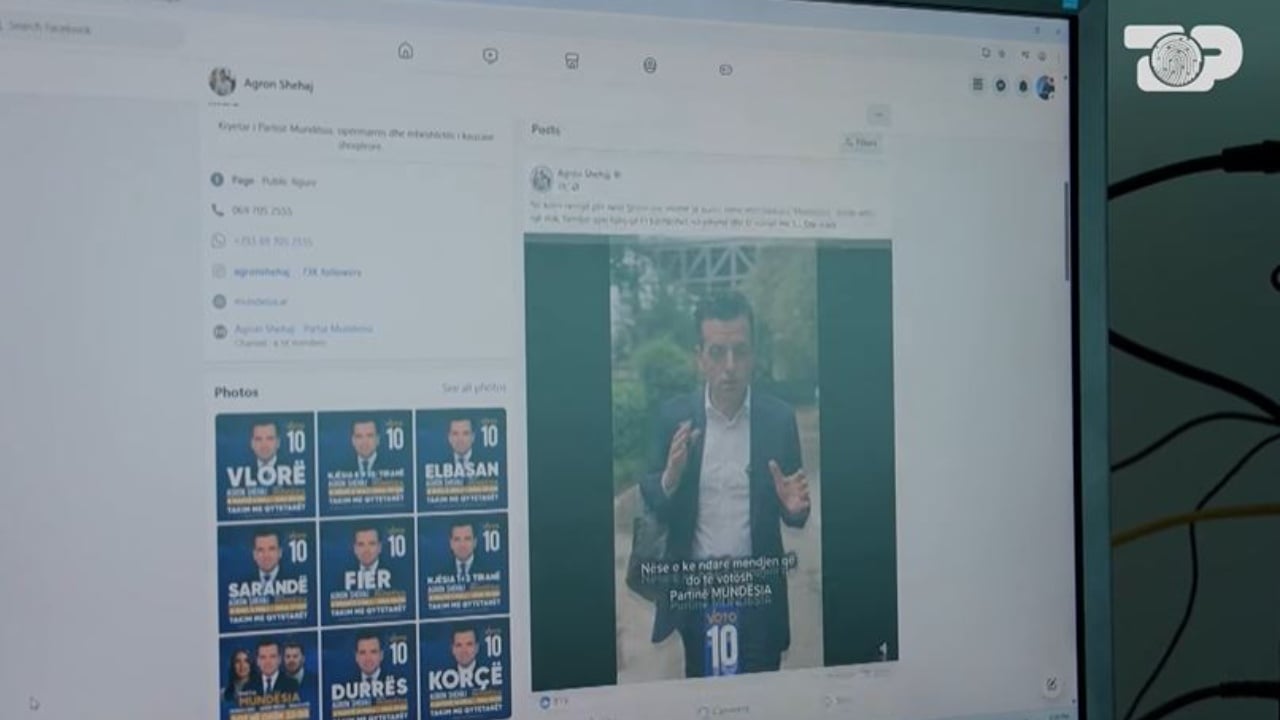Open the MUNDËSIA group photo thumbnail

tap(269, 677)
